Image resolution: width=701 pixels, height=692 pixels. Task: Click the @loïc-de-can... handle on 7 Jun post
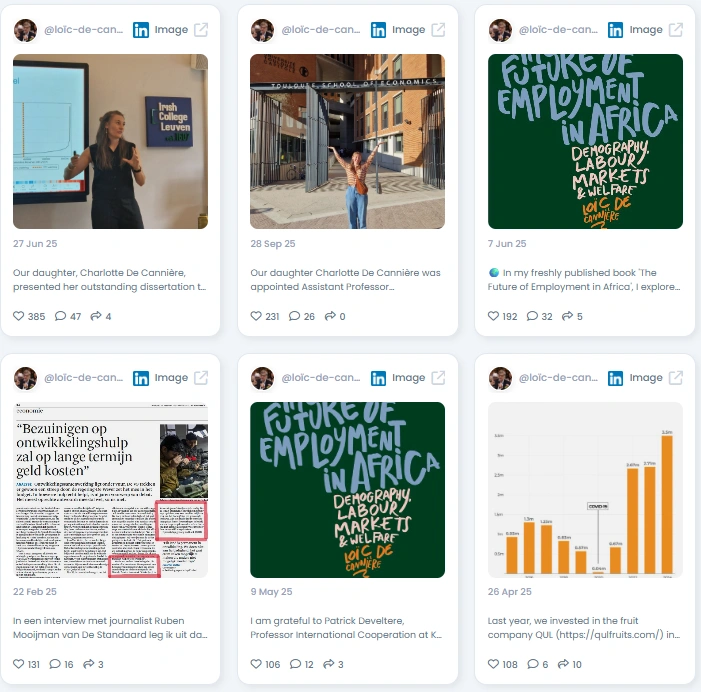pyautogui.click(x=558, y=30)
